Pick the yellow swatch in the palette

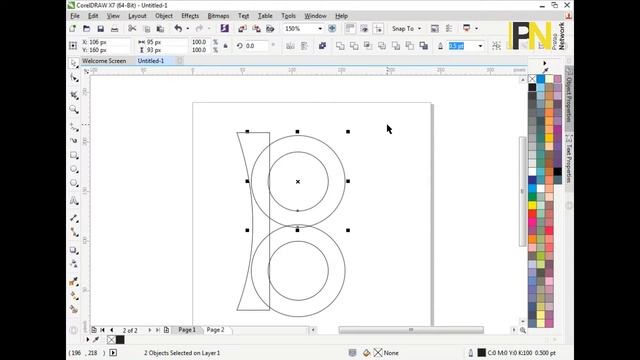(532, 205)
